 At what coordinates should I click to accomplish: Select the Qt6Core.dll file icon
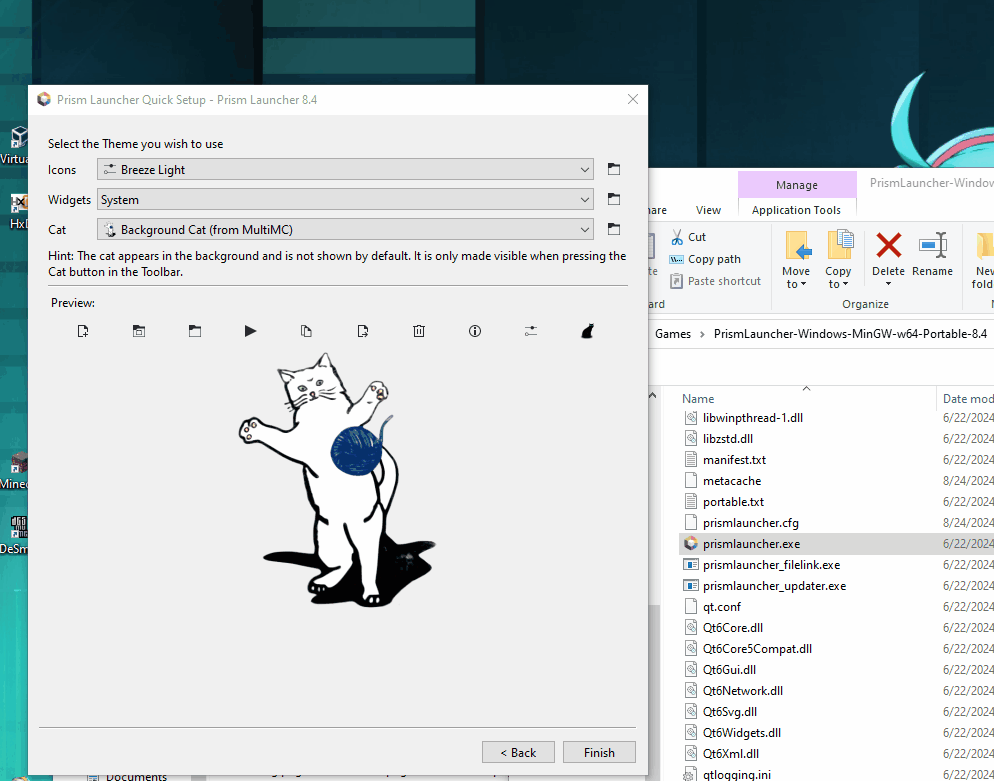690,628
